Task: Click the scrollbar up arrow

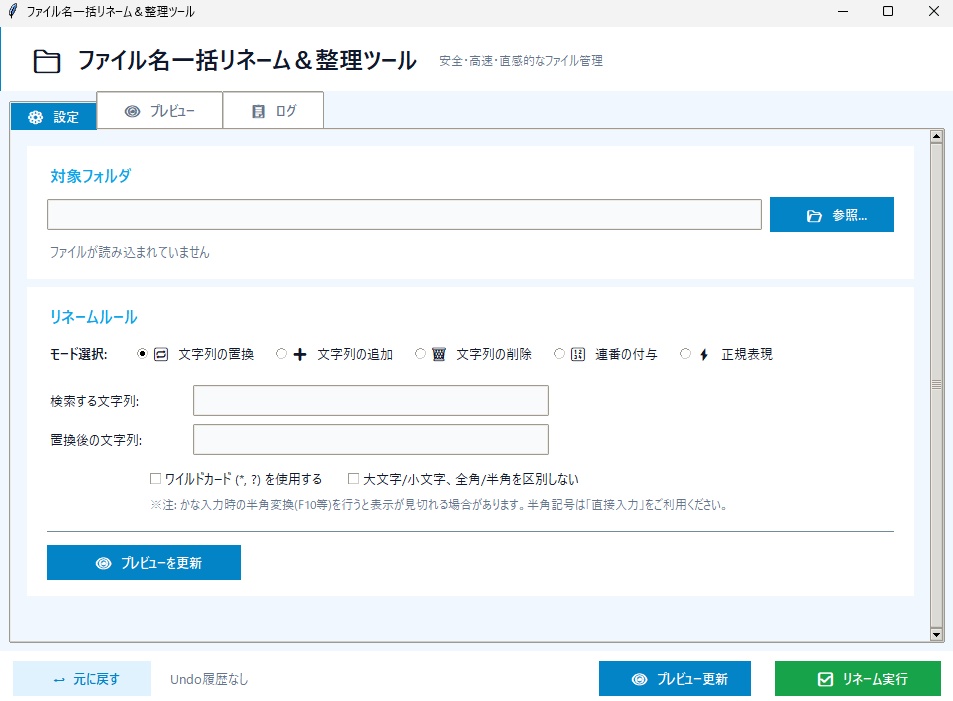Action: (x=937, y=136)
